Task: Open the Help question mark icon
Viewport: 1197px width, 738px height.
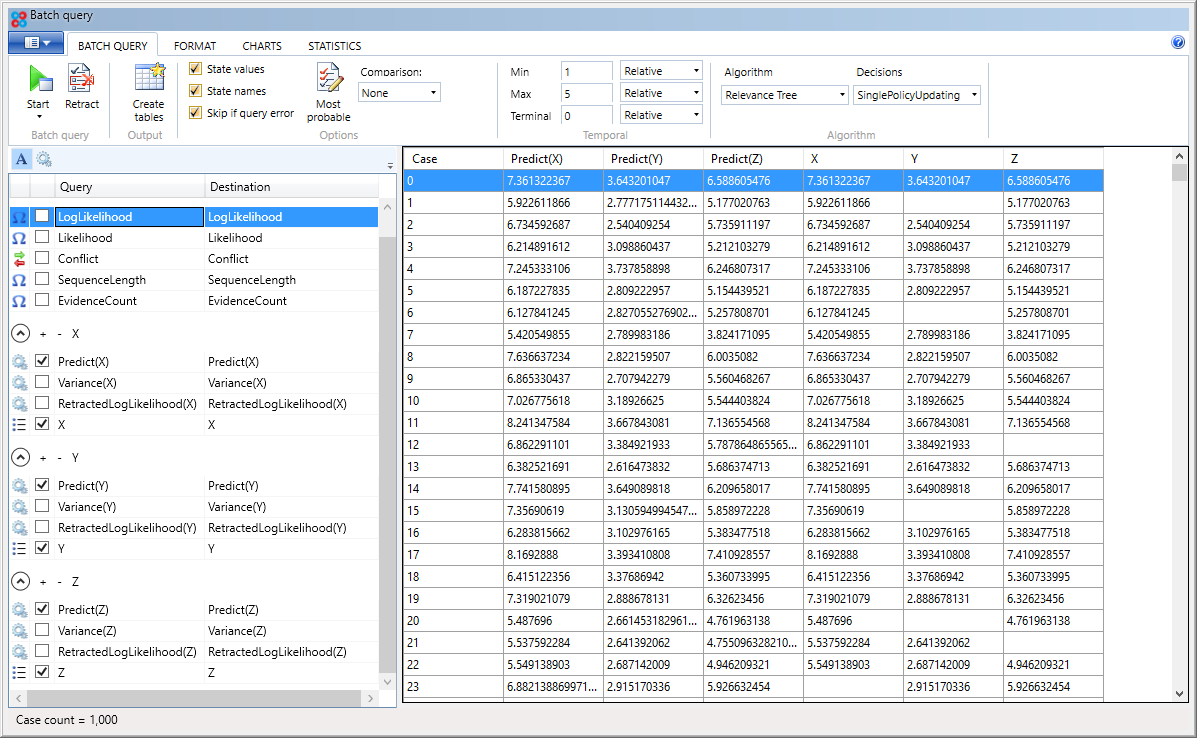Action: pos(1178,42)
